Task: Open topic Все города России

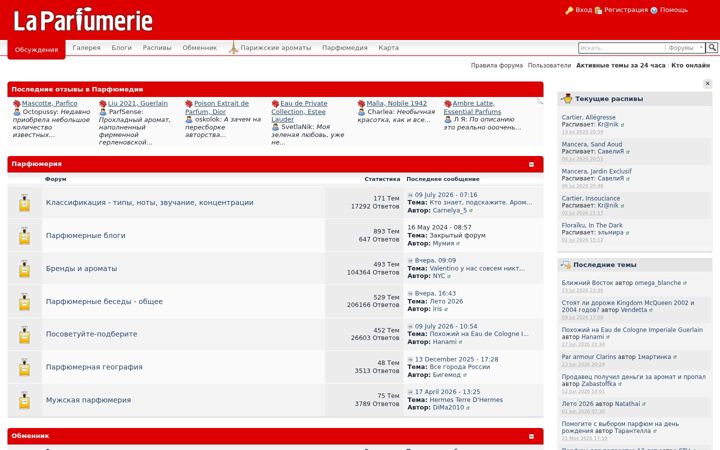Action: (x=460, y=367)
